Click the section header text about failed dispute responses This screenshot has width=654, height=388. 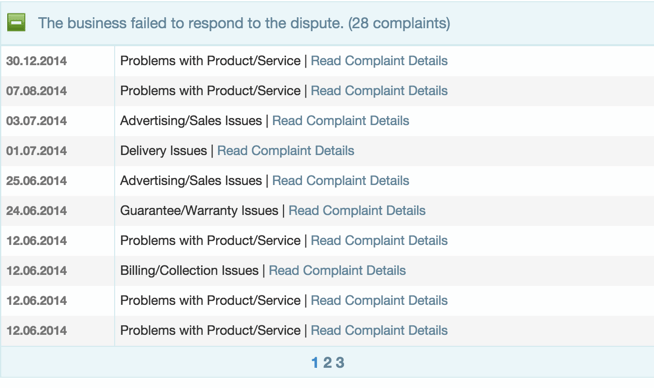point(244,23)
